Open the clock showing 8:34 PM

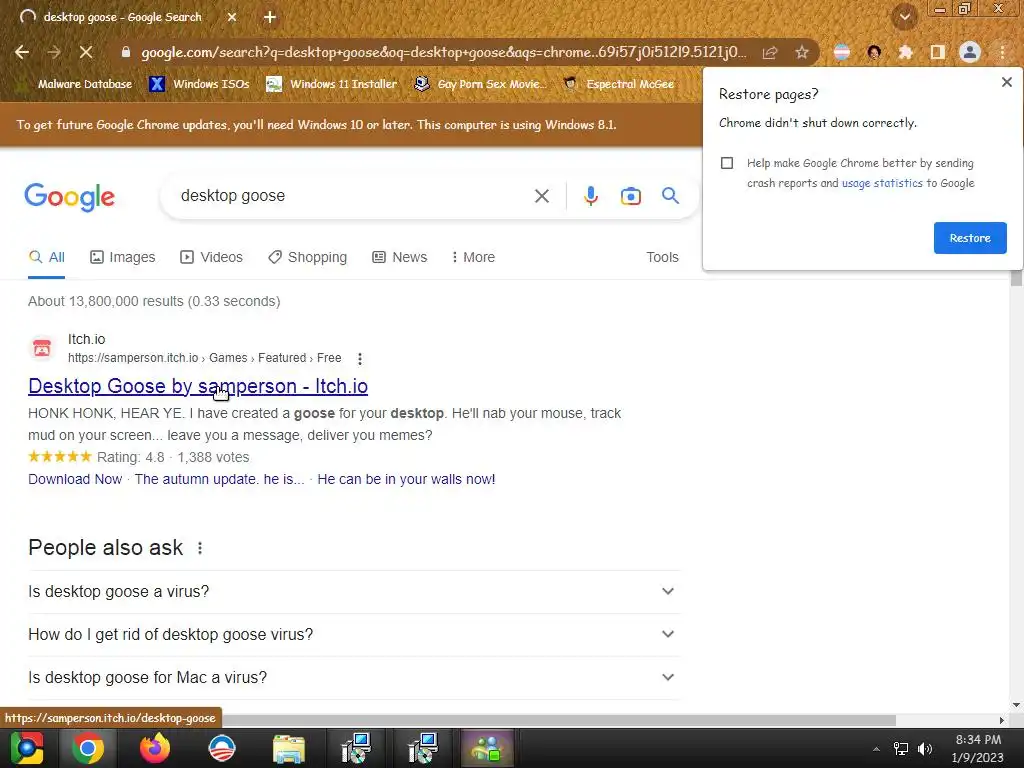(x=978, y=748)
